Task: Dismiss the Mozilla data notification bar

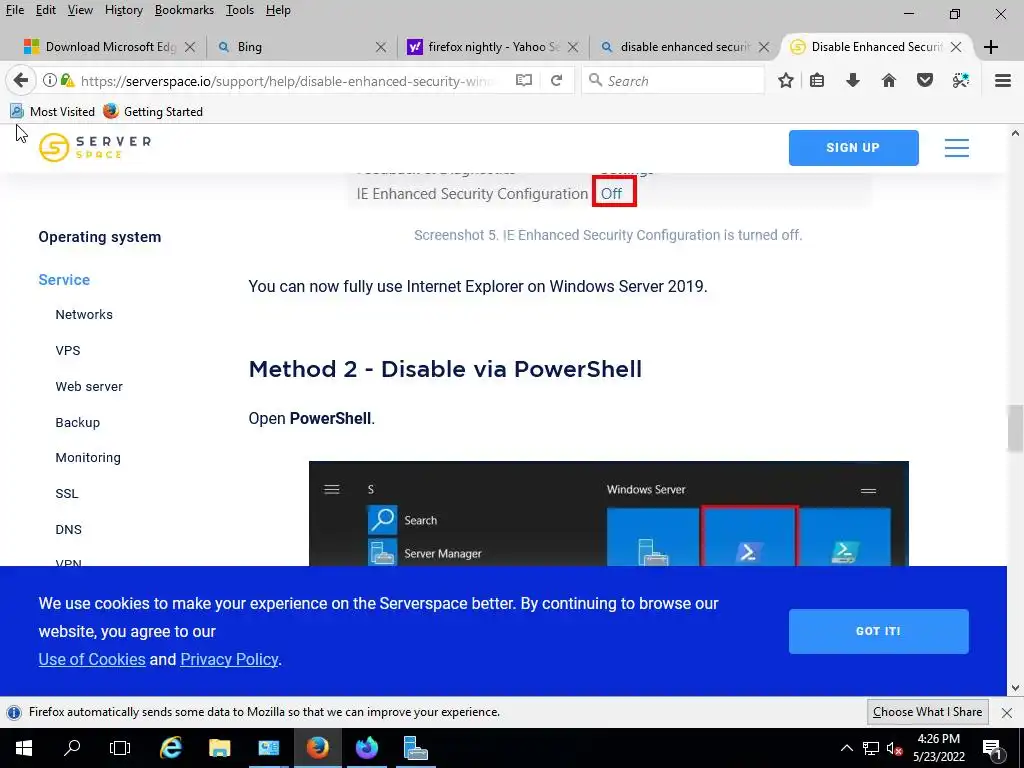Action: pos(1007,712)
